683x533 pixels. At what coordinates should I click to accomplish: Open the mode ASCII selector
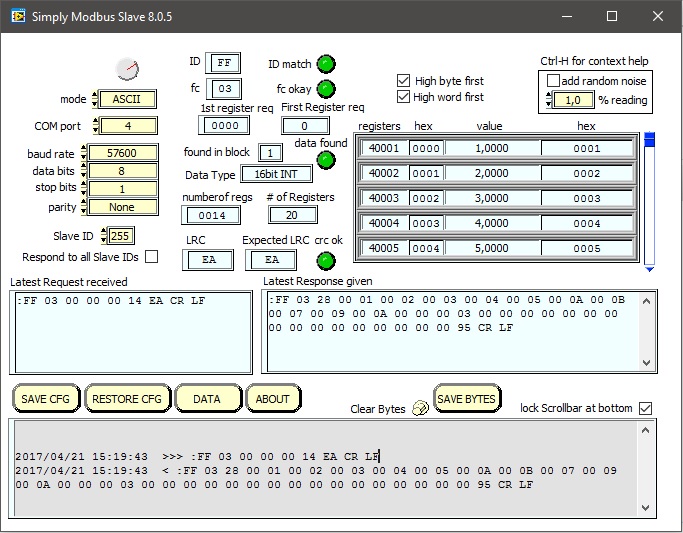tap(127, 99)
